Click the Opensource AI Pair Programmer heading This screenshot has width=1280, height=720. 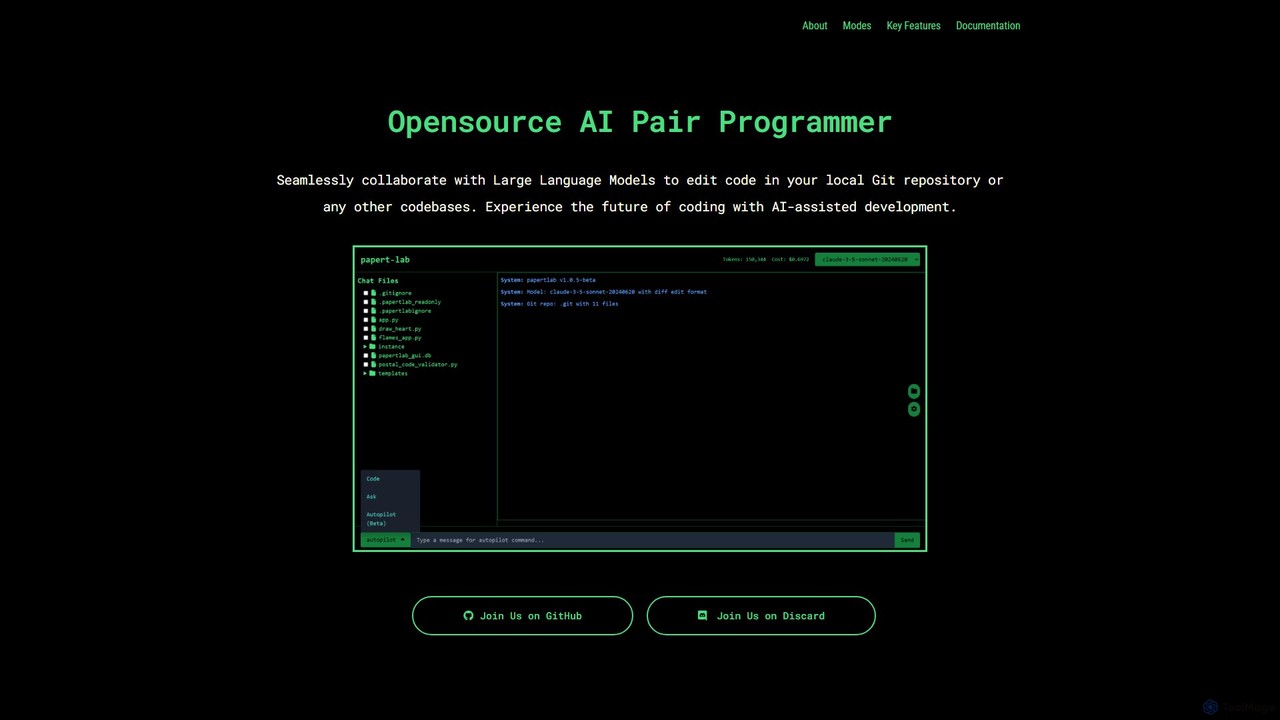(x=640, y=122)
